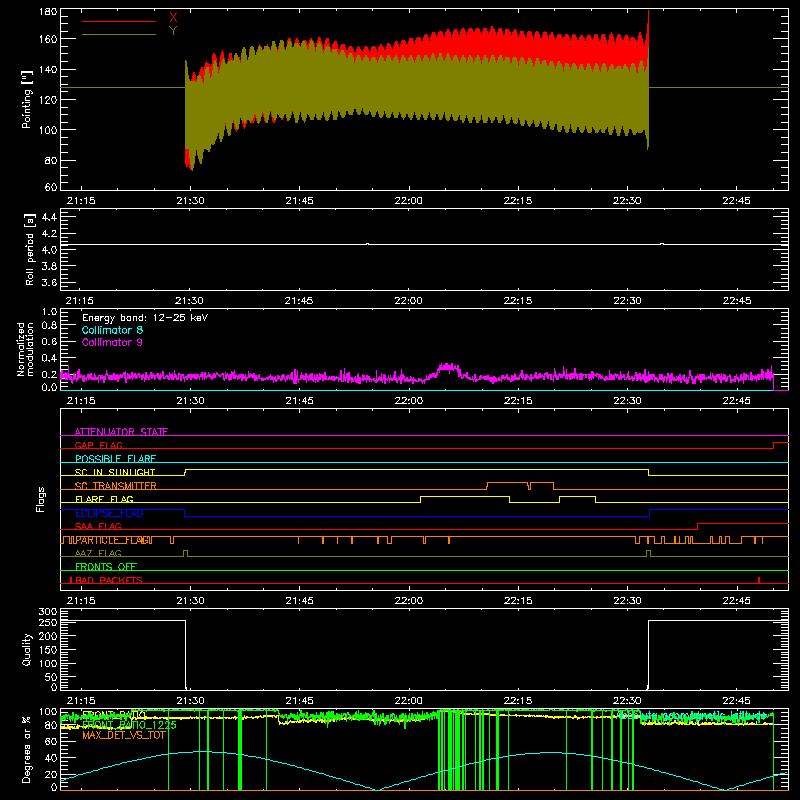Click the 0.4 tick on modulation axis
The width and height of the screenshot is (800, 800).
click(49, 358)
